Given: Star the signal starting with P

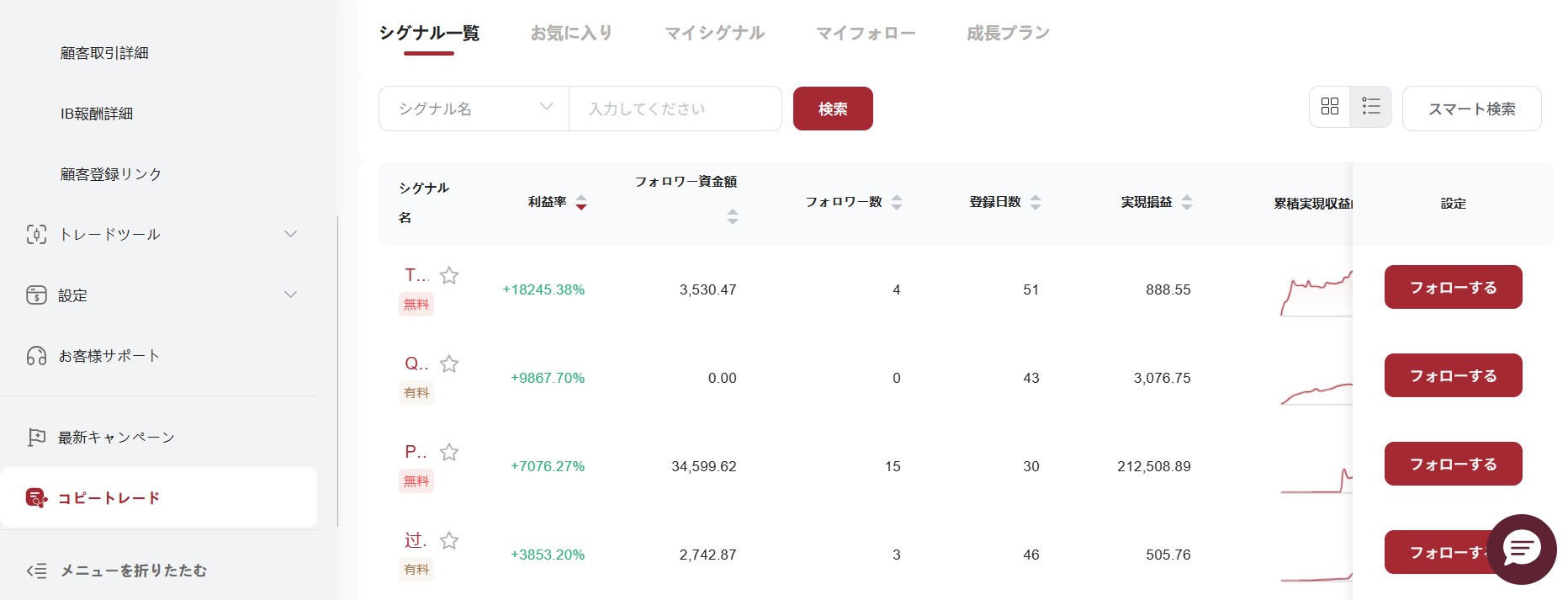Looking at the screenshot, I should [449, 453].
